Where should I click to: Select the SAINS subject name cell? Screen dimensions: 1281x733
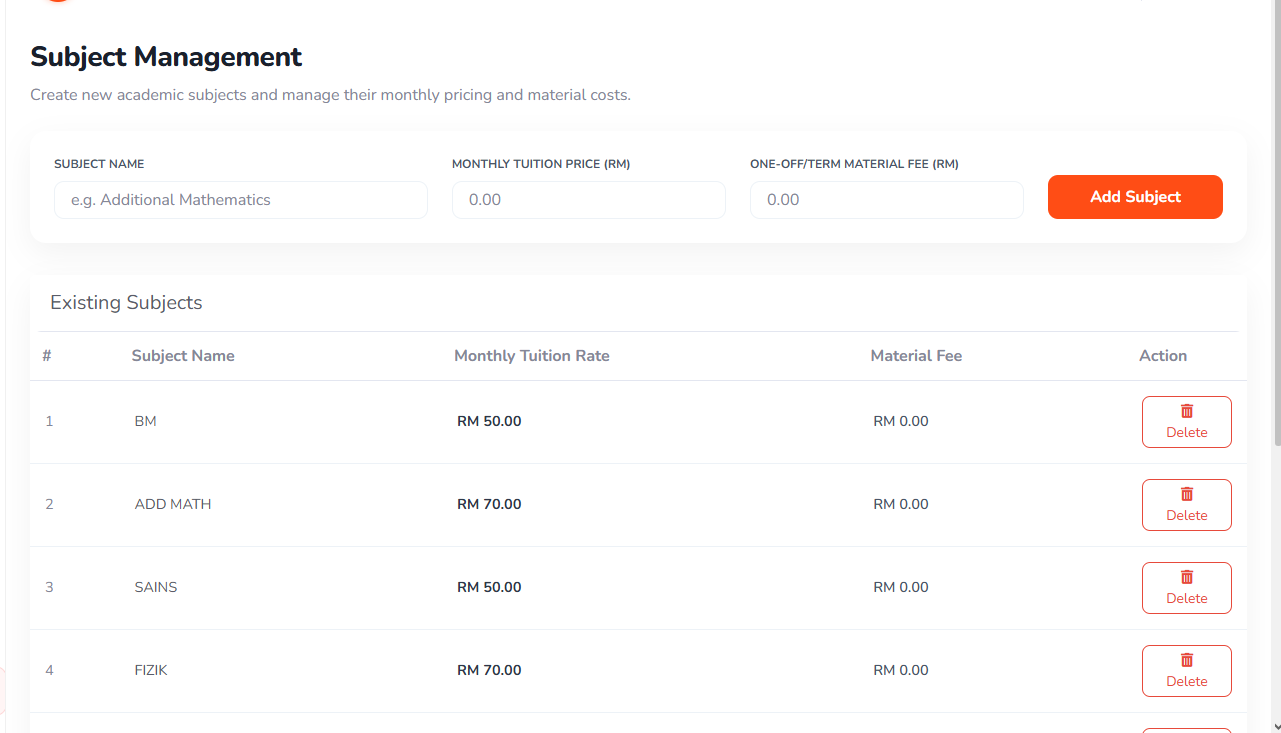click(156, 588)
